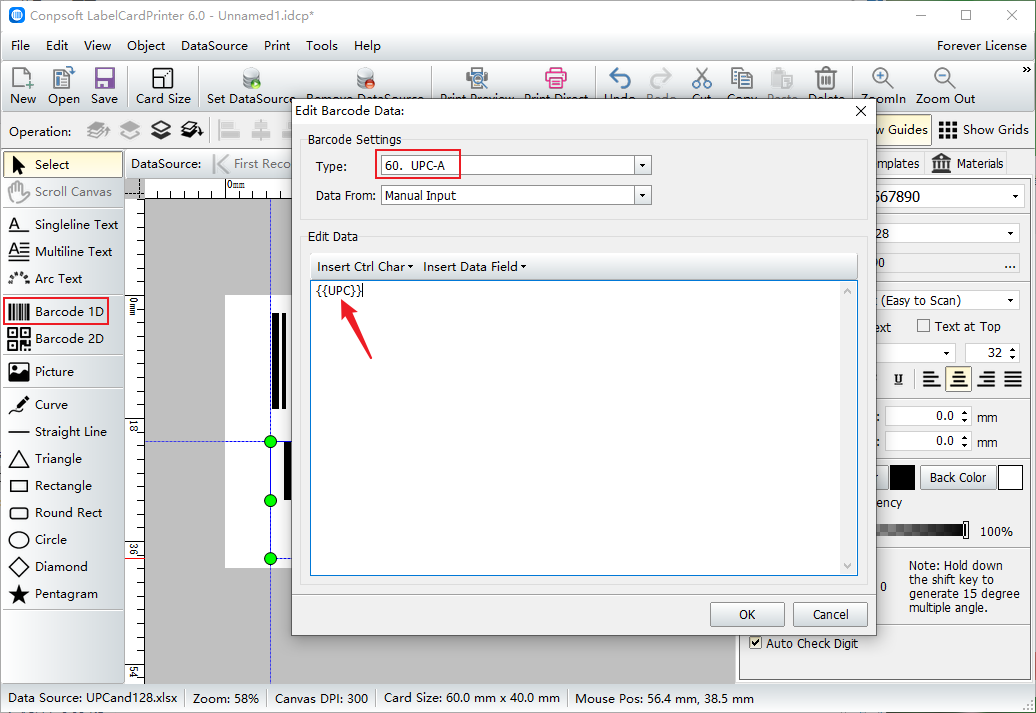The width and height of the screenshot is (1036, 713).
Task: Pick the Round Rect shape tool
Action: pyautogui.click(x=63, y=513)
